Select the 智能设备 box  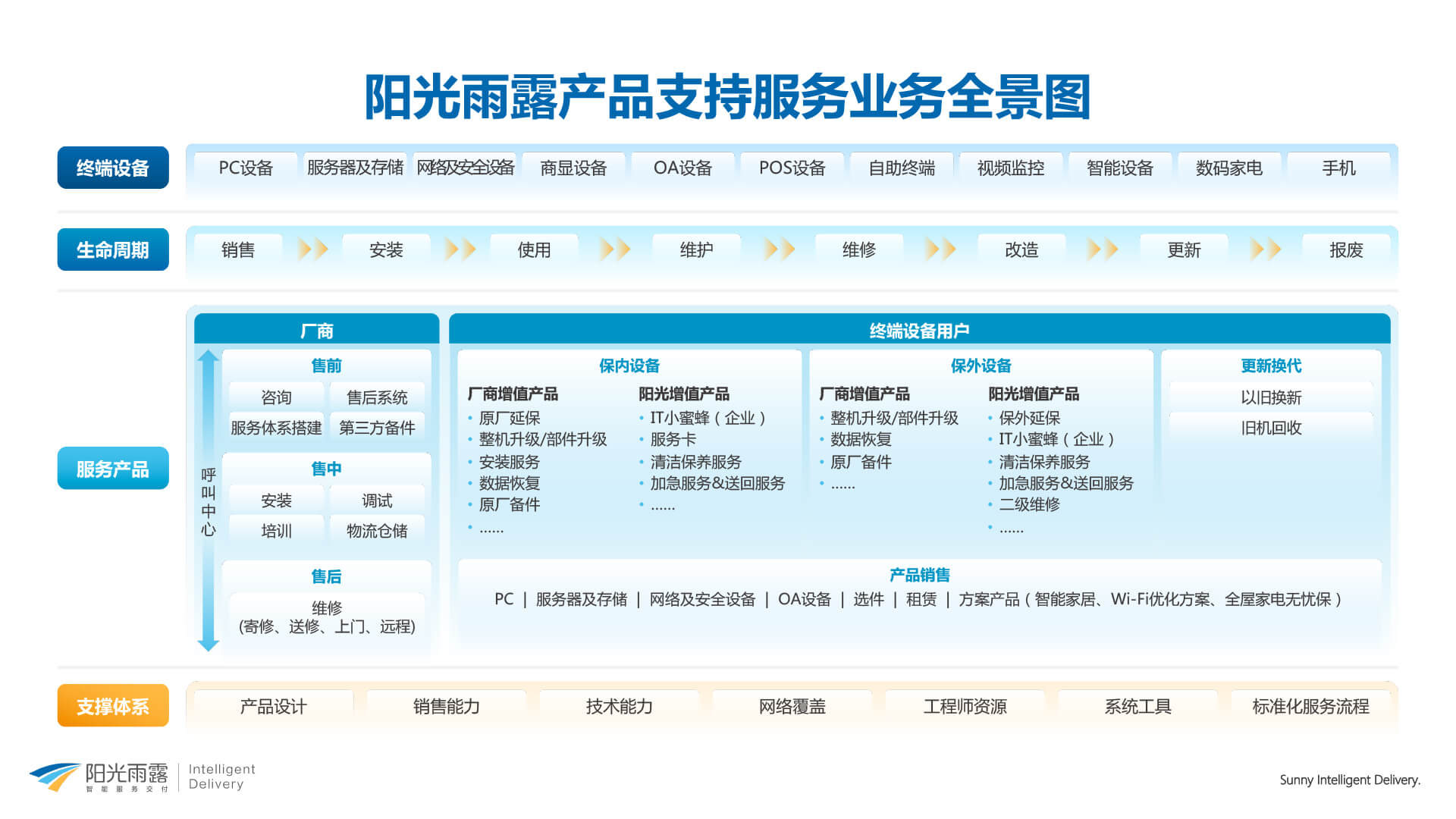coord(1119,168)
